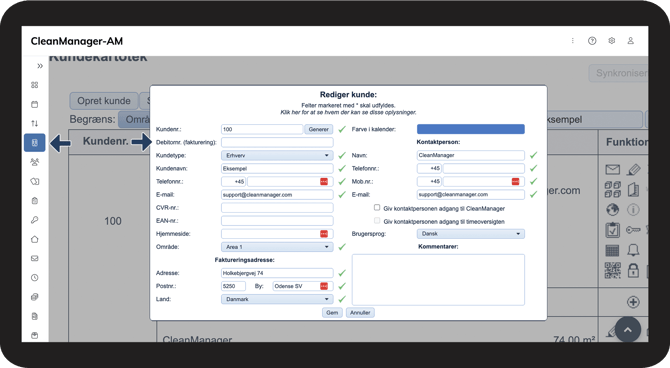Click the customer E-mail input field
This screenshot has width=670, height=368.
click(x=277, y=194)
